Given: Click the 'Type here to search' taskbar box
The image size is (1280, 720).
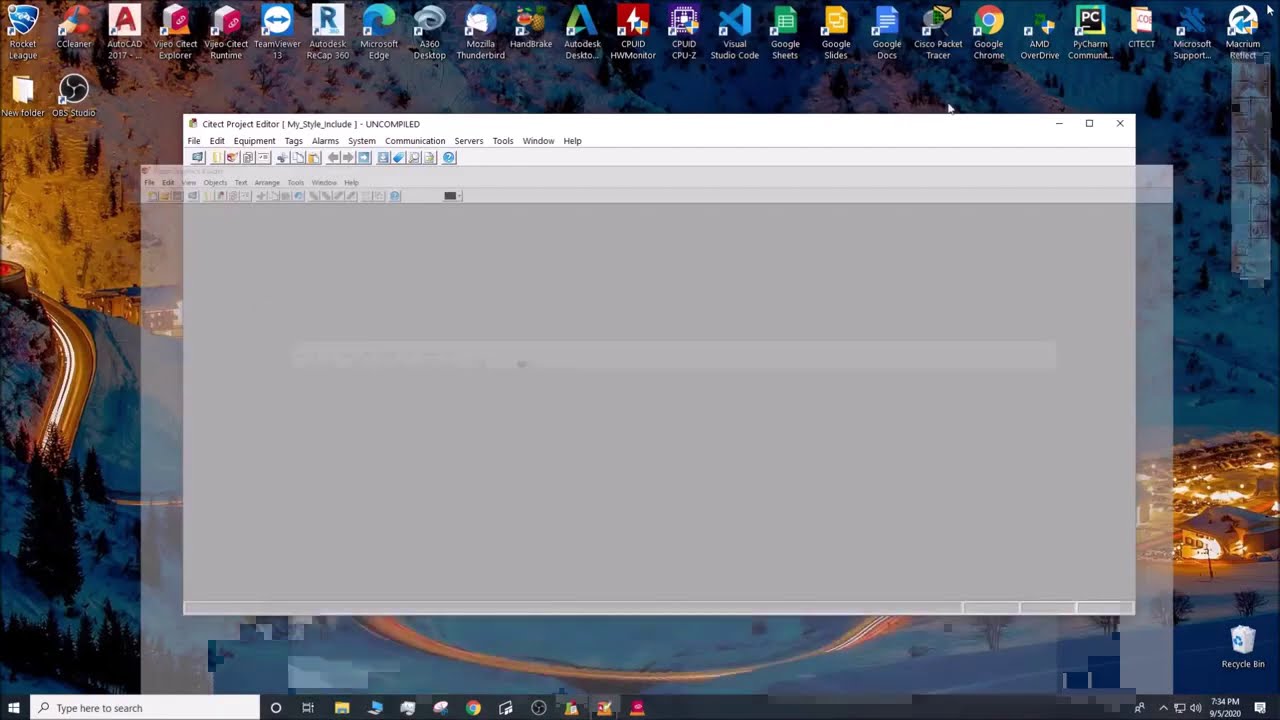Looking at the screenshot, I should [x=145, y=708].
